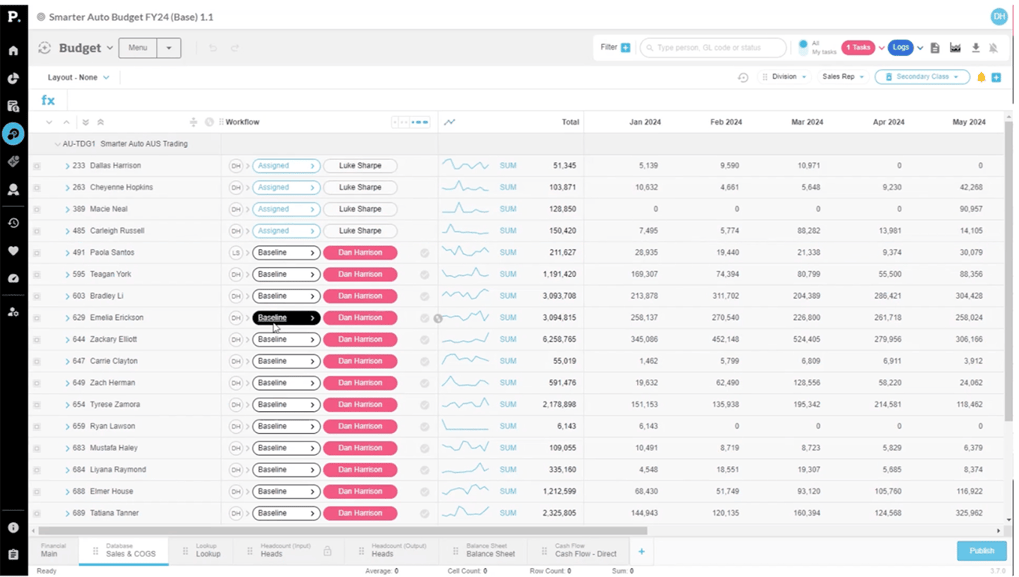Click the waterfall chart icon in the top toolbar
Viewport: 1019px width, 577px height.
coord(955,47)
